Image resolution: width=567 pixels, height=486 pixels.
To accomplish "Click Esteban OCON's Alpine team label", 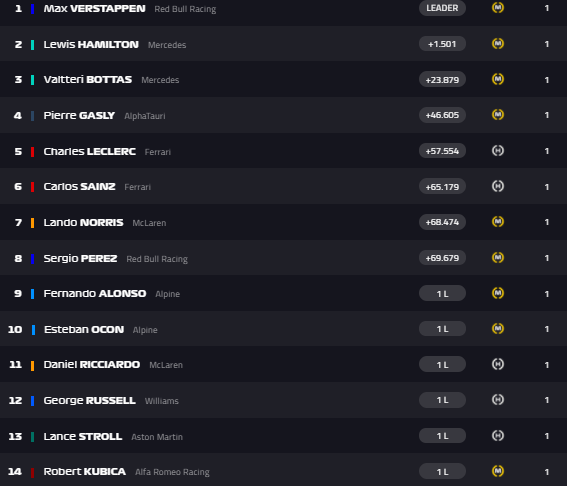I will point(145,330).
